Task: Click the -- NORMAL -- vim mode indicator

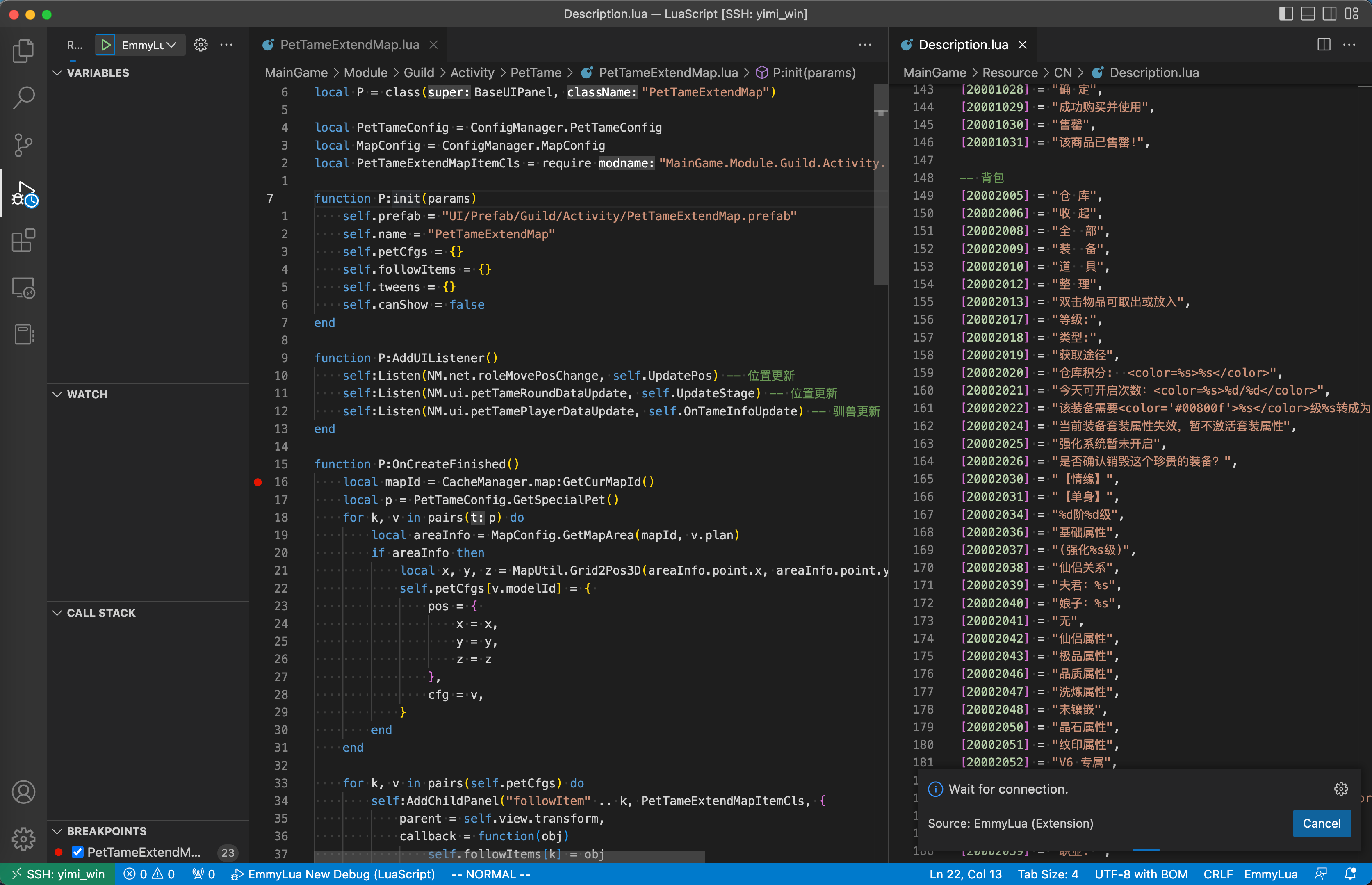Action: pyautogui.click(x=491, y=874)
